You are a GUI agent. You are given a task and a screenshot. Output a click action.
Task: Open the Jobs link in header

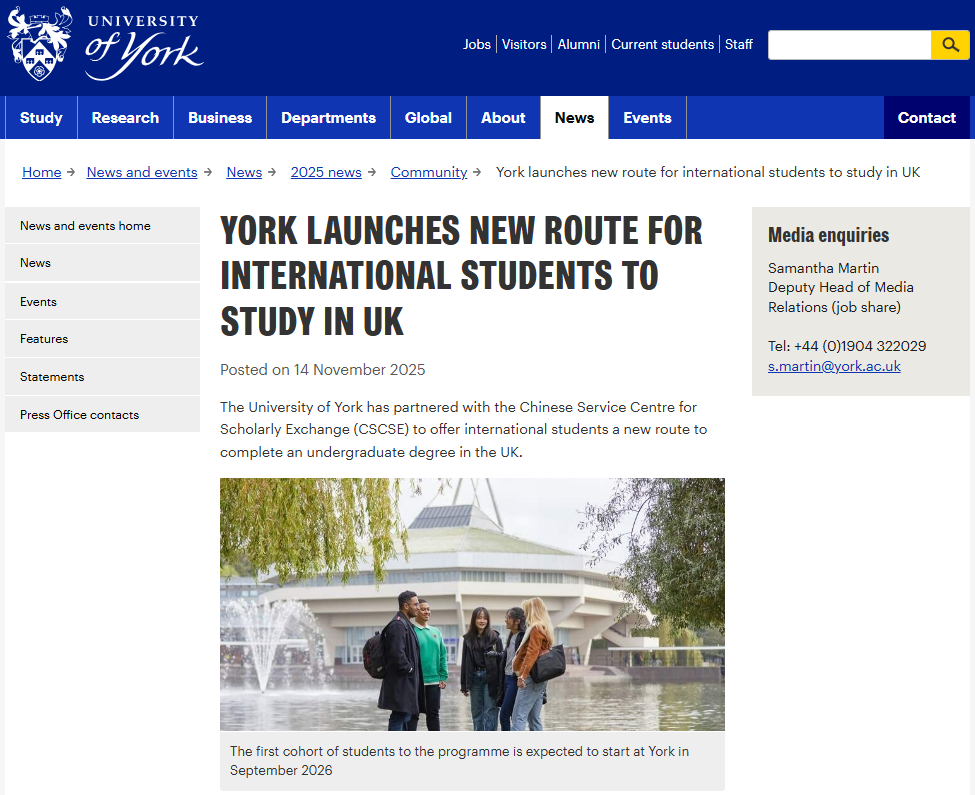[x=477, y=44]
